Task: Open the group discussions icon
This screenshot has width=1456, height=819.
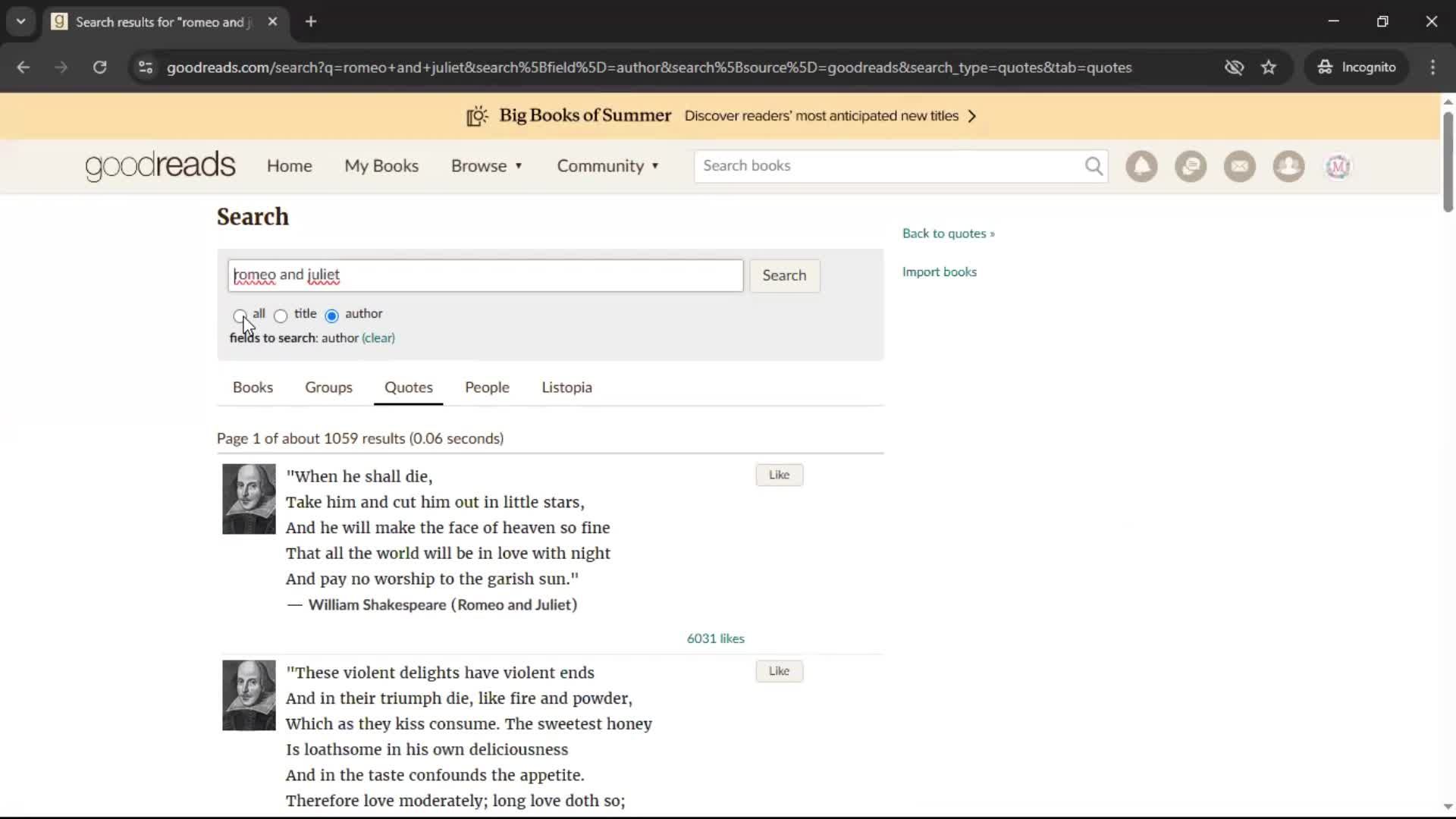Action: pos(1191,166)
